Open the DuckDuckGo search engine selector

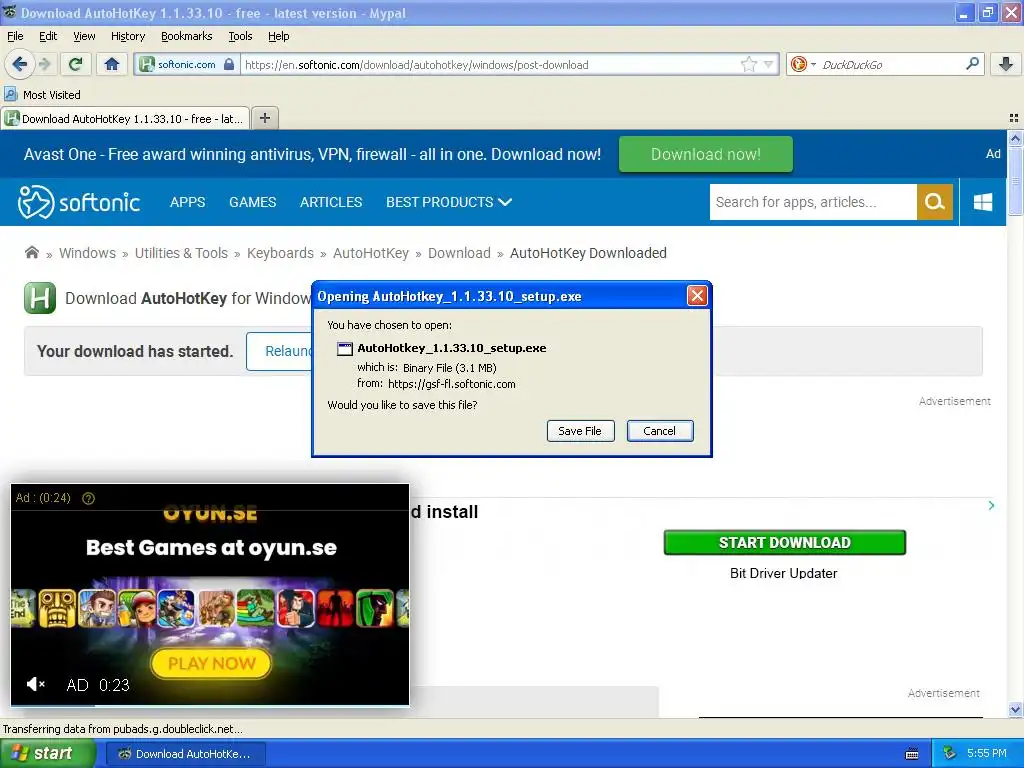click(803, 64)
